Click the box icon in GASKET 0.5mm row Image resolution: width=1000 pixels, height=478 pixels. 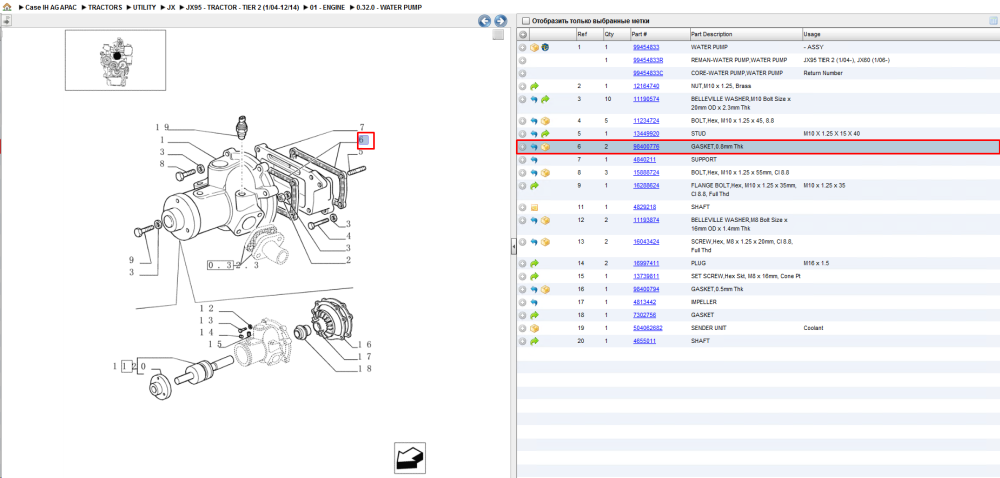click(545, 289)
